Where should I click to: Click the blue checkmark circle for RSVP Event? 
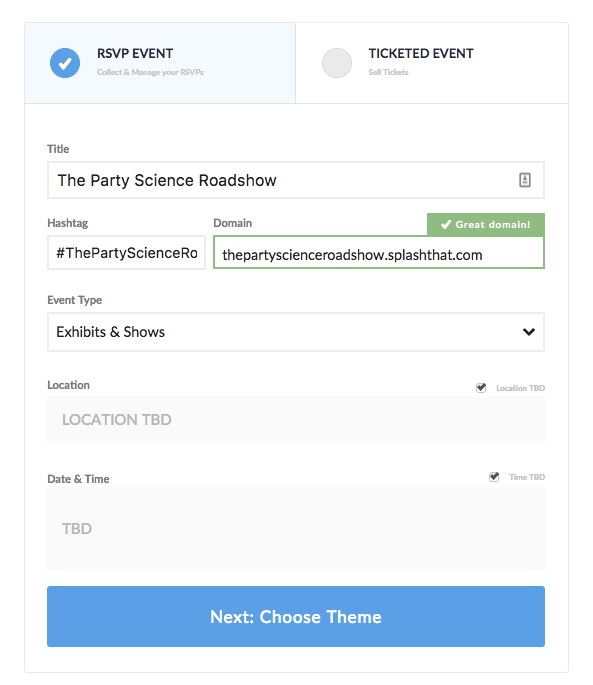click(x=65, y=63)
